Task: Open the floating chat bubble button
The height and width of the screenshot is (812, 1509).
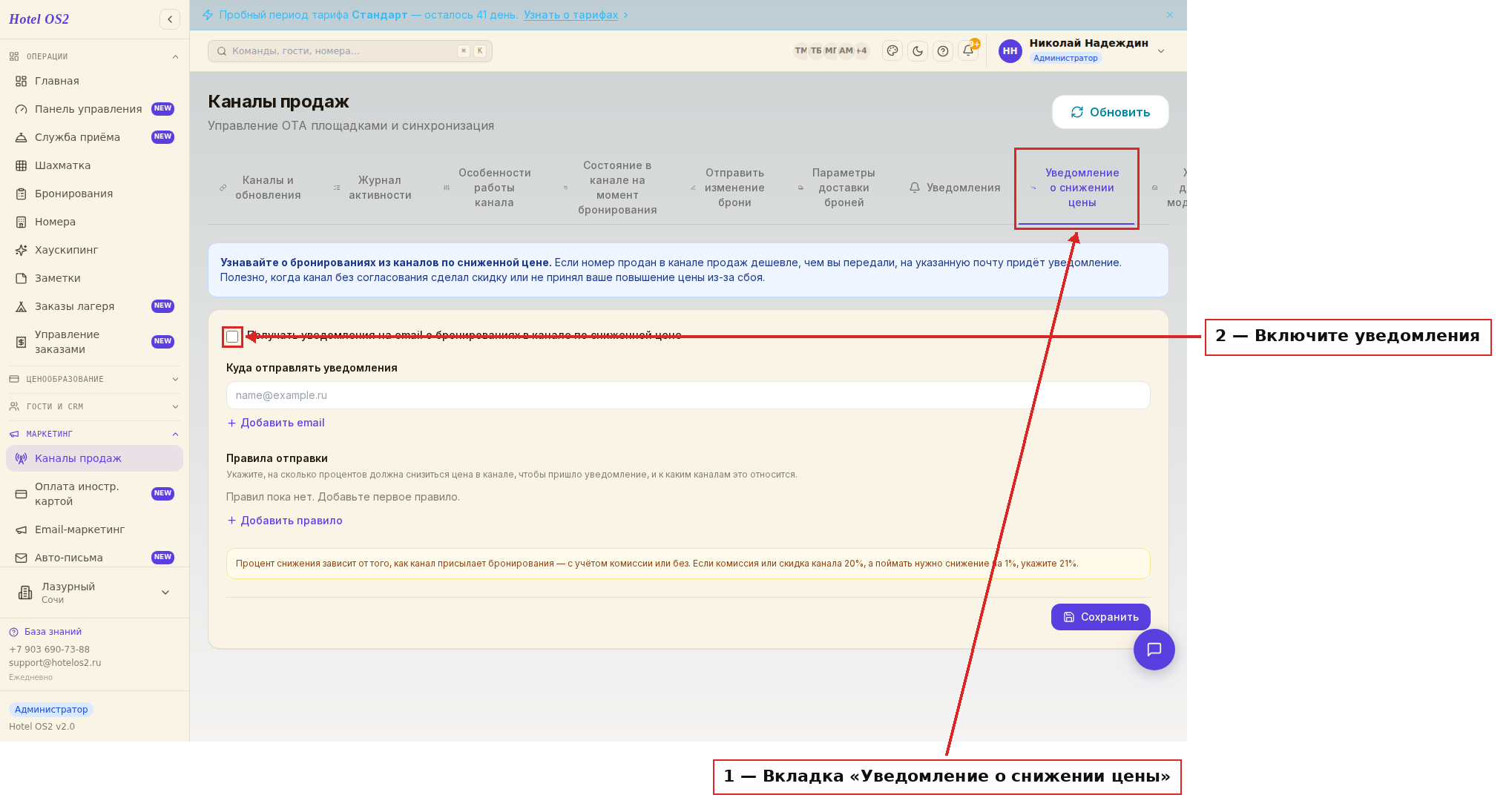Action: coord(1154,650)
